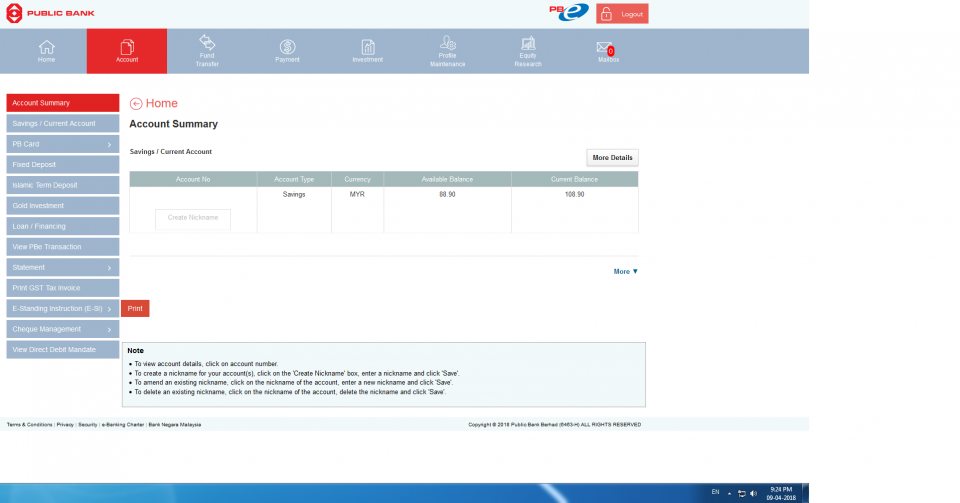Click the back arrow circle beside Home
This screenshot has width=960, height=503.
coord(136,104)
